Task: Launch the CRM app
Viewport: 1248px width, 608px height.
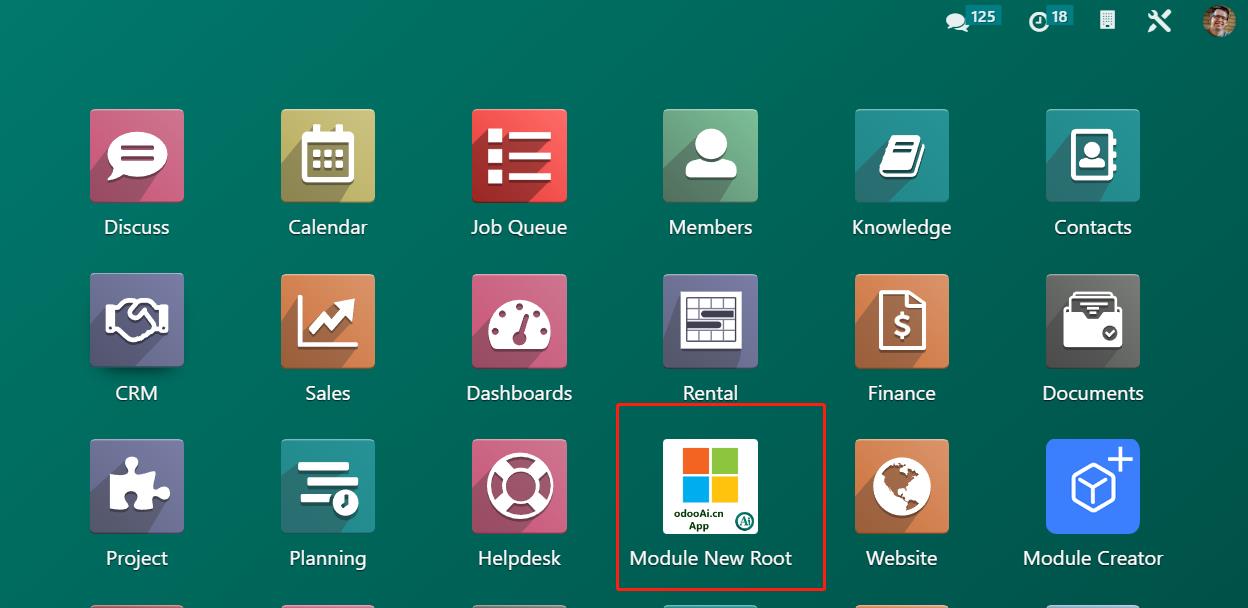Action: [x=137, y=321]
